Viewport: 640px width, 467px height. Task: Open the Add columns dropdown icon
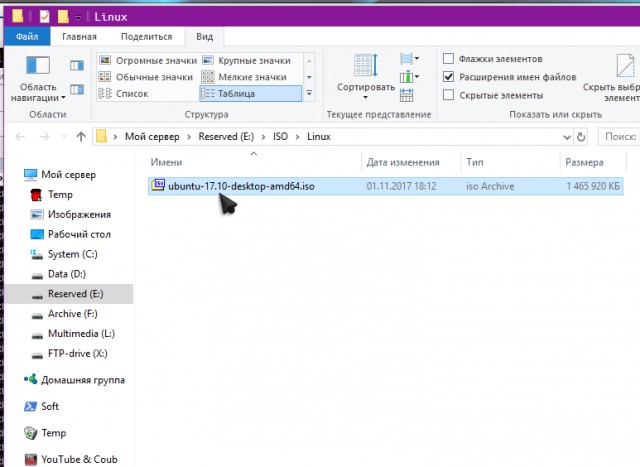pos(409,77)
